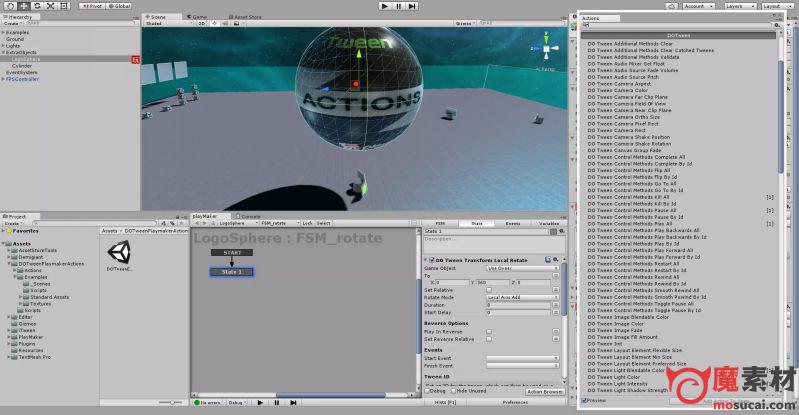The height and width of the screenshot is (415, 799).
Task: Collapse the ExtraObjects item in Hierarchy
Action: point(3,52)
